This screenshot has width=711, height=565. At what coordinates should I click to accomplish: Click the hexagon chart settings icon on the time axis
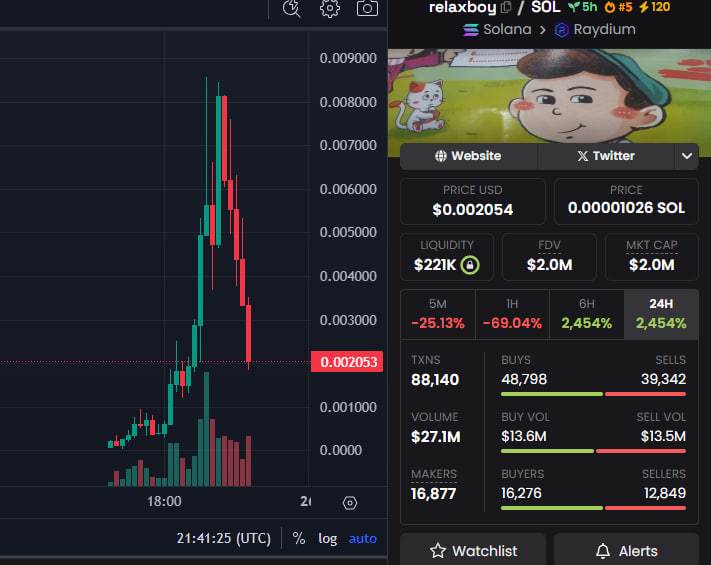click(x=350, y=502)
